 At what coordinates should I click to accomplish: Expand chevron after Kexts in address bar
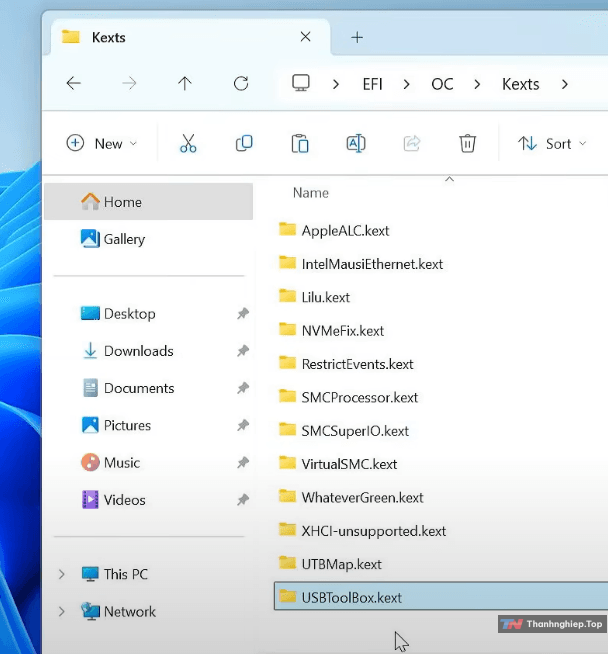coord(565,85)
